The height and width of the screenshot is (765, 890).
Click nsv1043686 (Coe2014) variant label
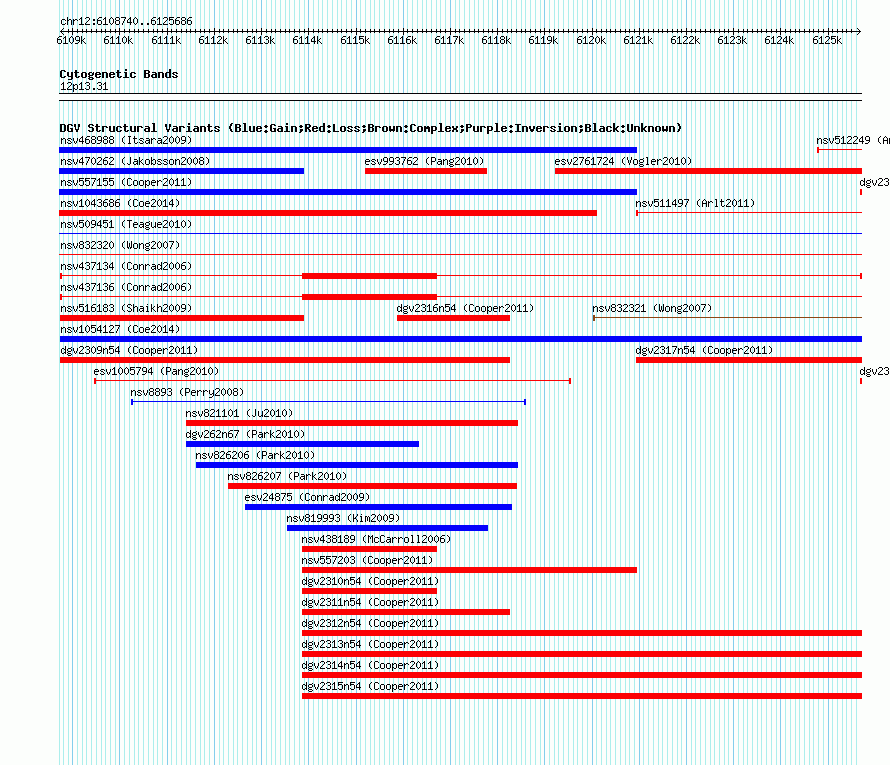(120, 203)
